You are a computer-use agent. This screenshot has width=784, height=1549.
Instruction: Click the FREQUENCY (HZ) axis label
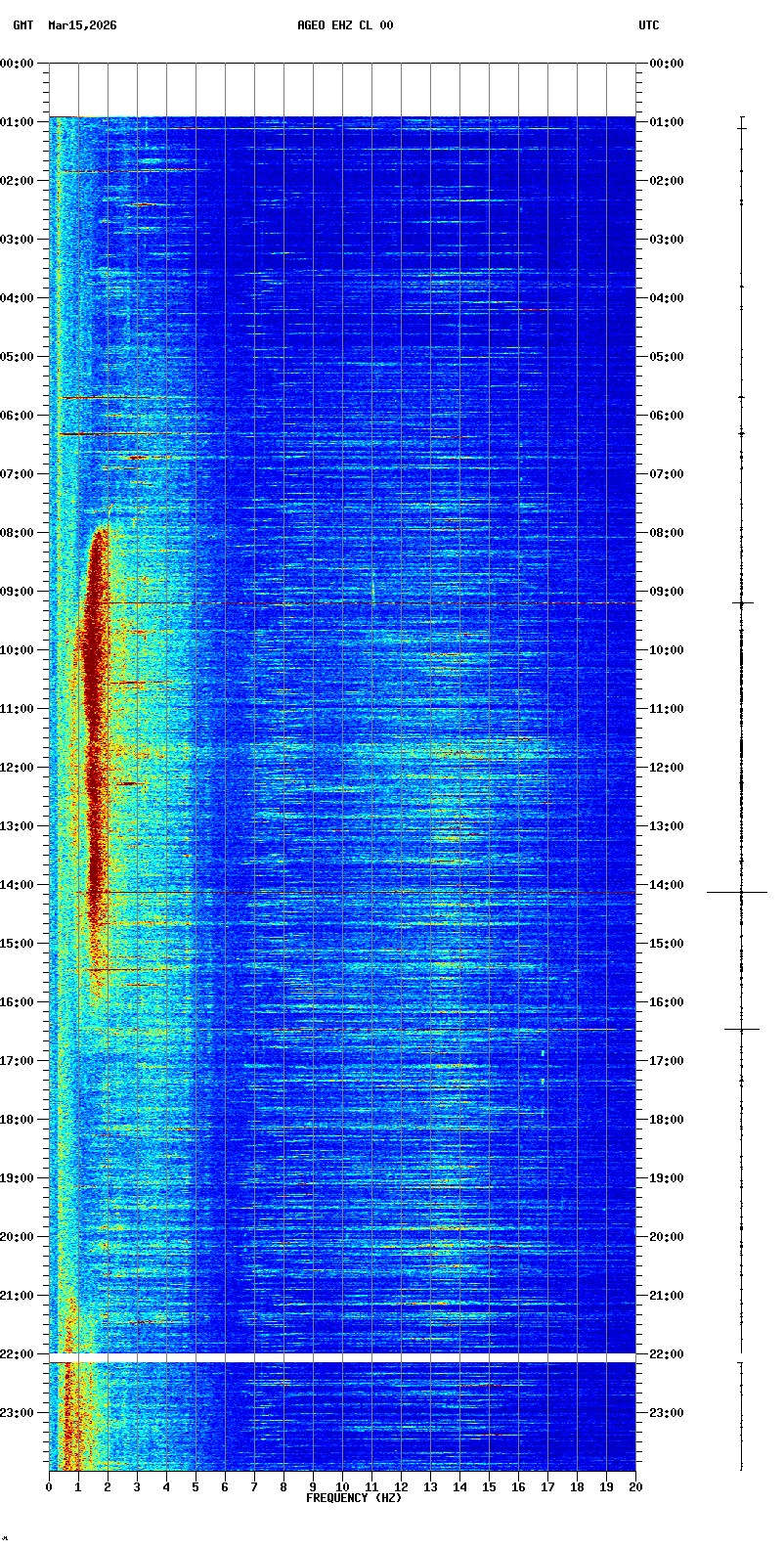tap(354, 1498)
